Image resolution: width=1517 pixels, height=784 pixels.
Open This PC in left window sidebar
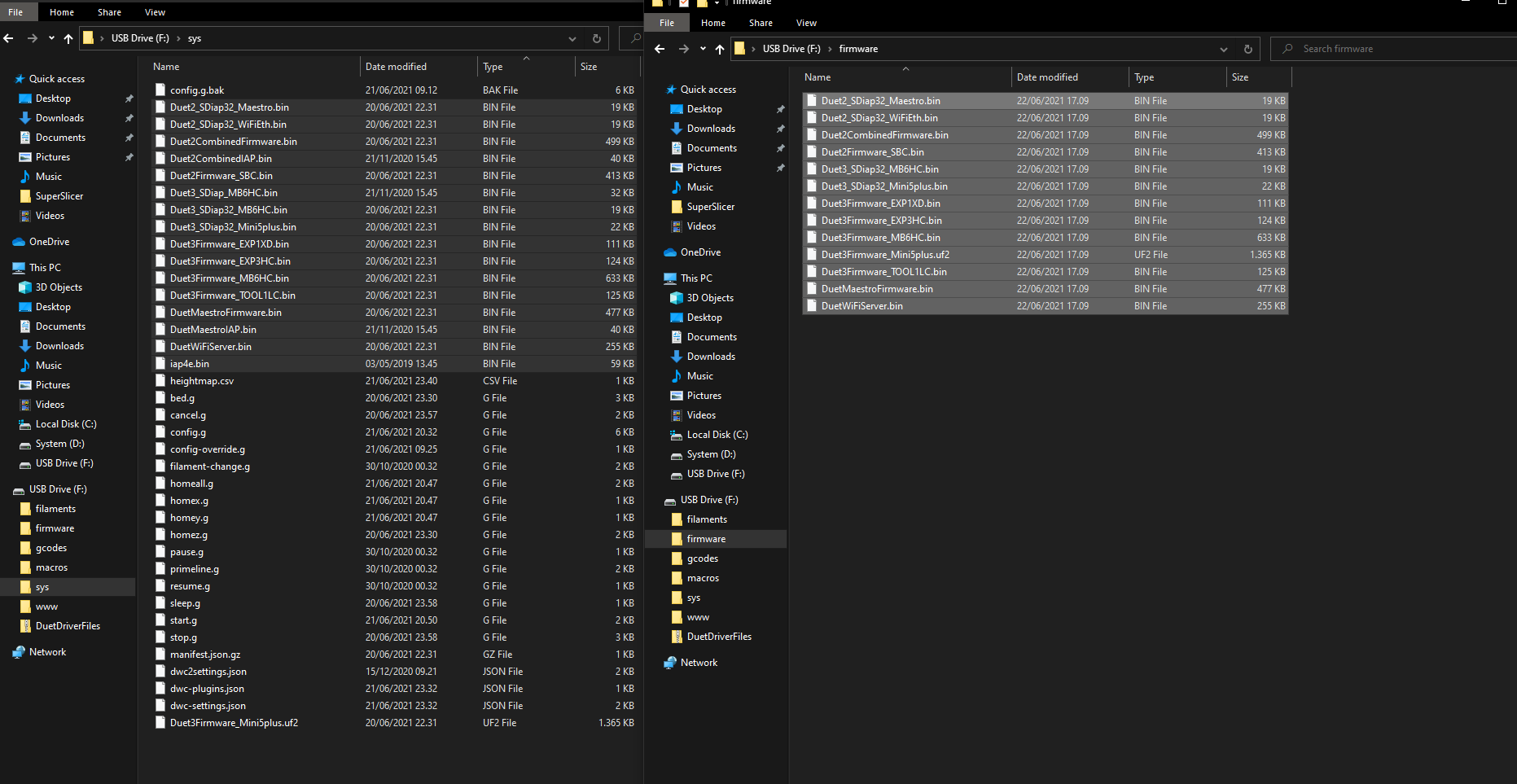(x=45, y=268)
